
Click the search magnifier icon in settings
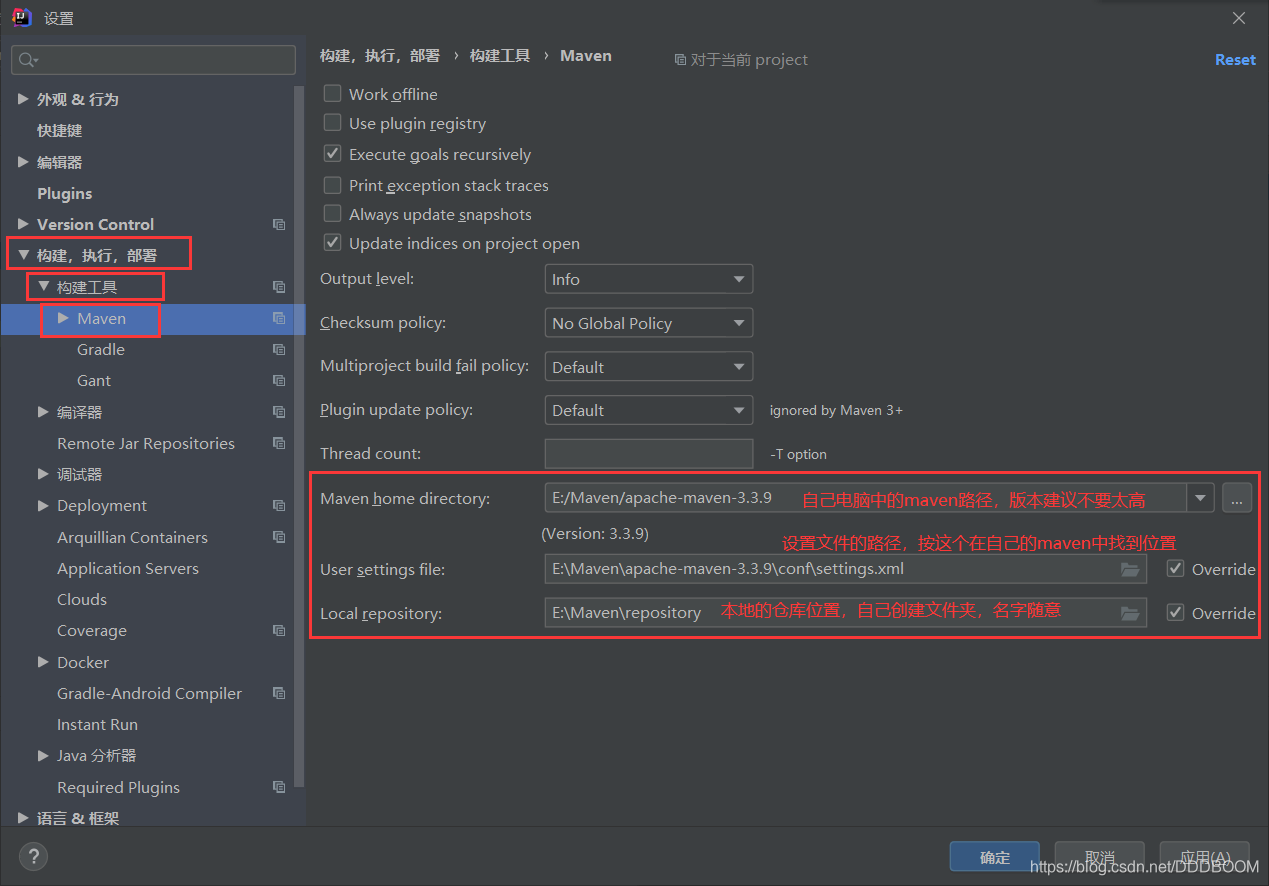(x=27, y=60)
